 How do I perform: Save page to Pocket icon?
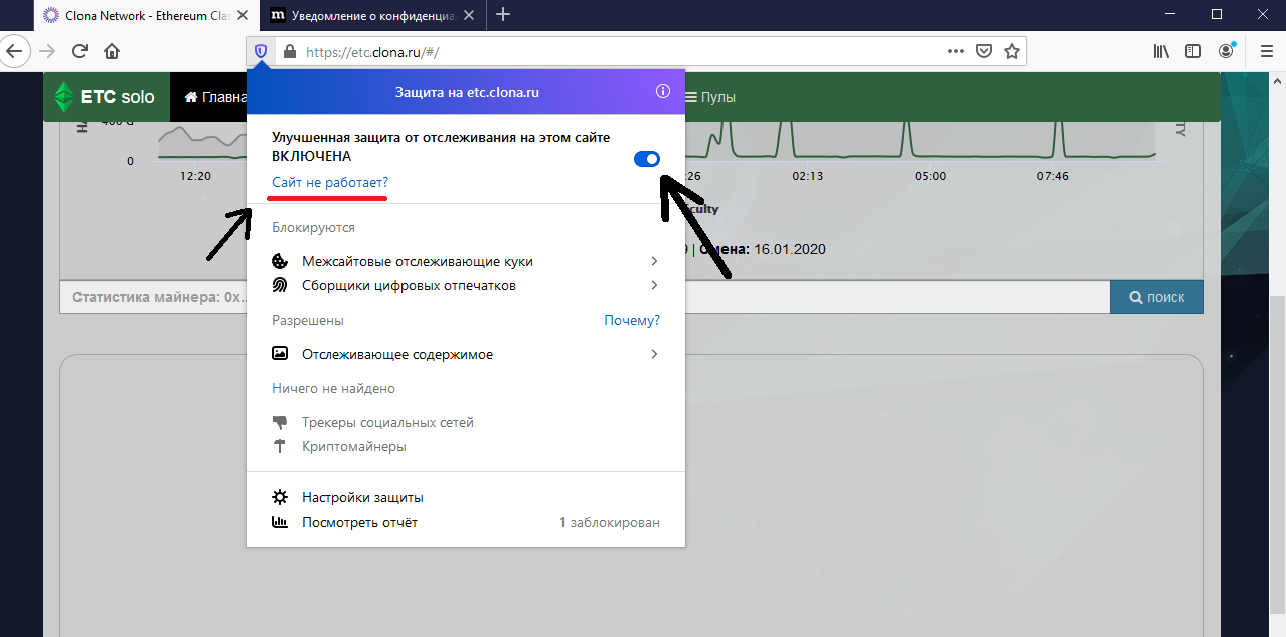[983, 51]
